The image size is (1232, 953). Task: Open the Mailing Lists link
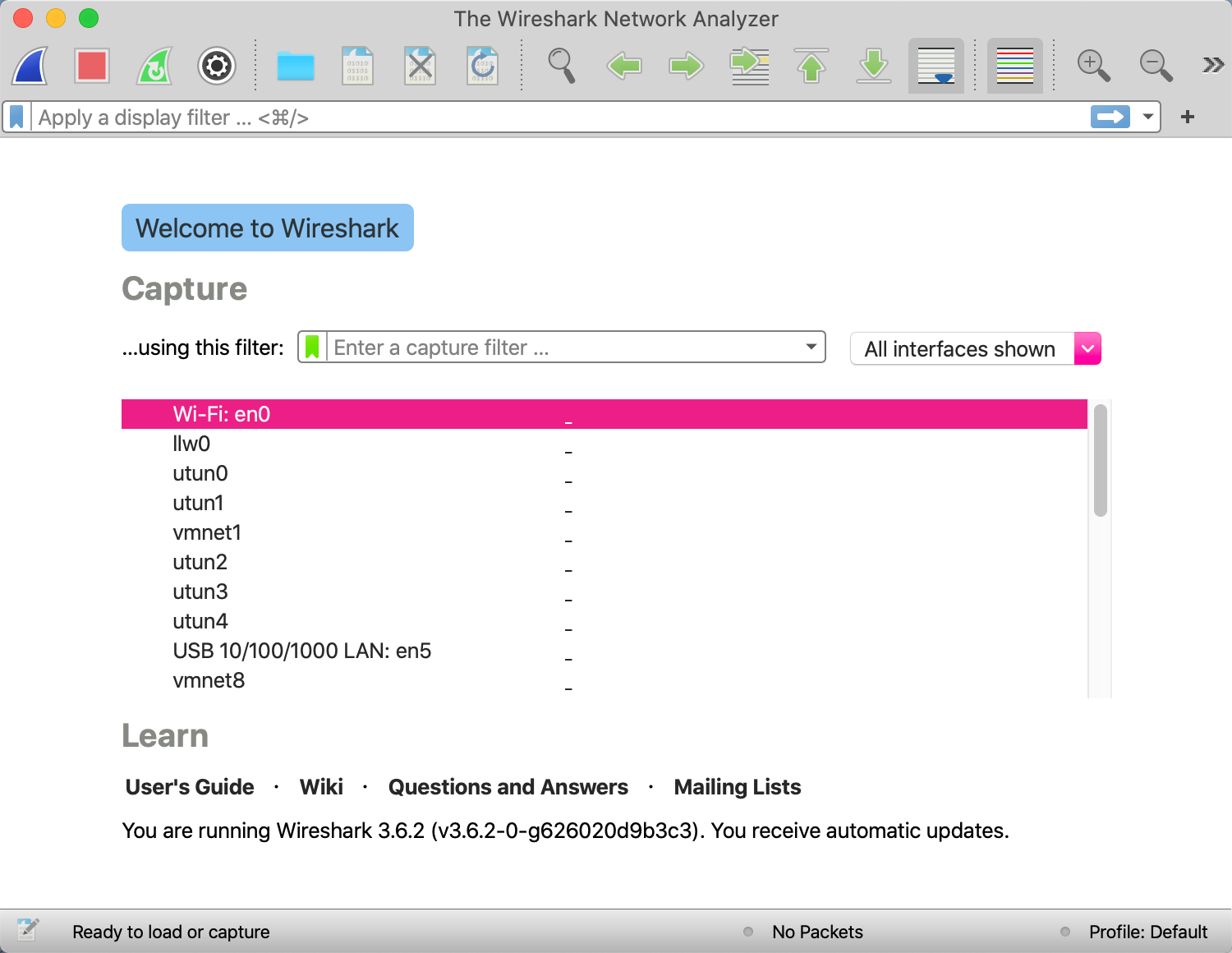pyautogui.click(x=738, y=787)
